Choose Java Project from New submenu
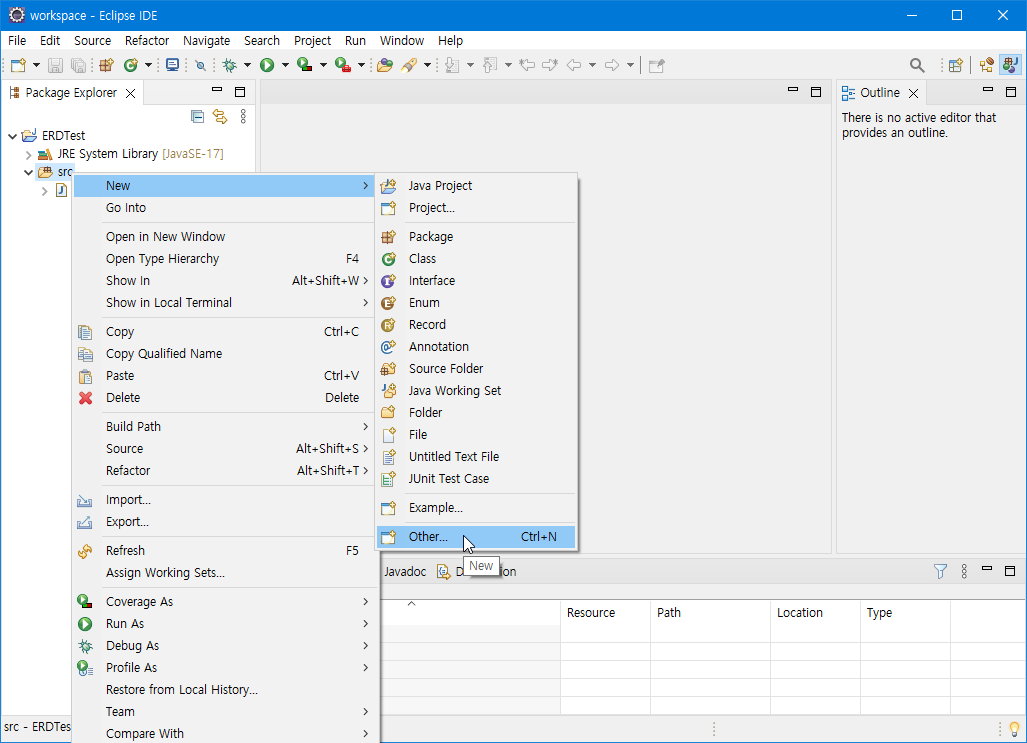Image resolution: width=1027 pixels, height=743 pixels. click(477, 185)
